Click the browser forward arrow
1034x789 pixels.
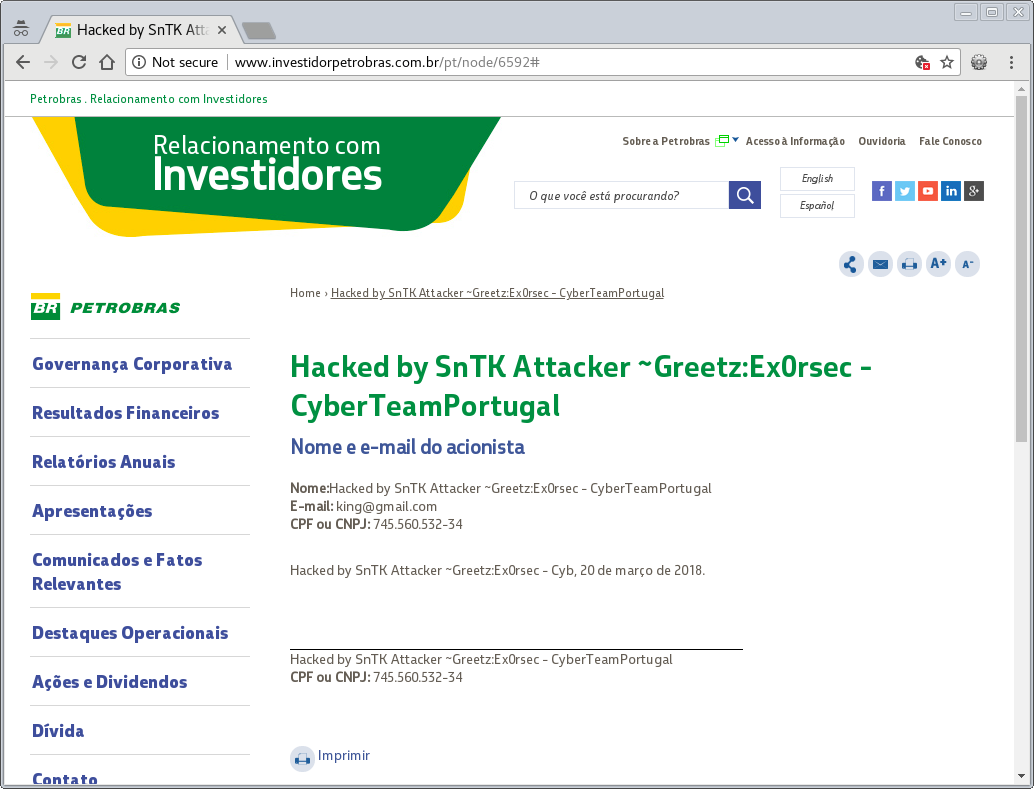point(51,62)
